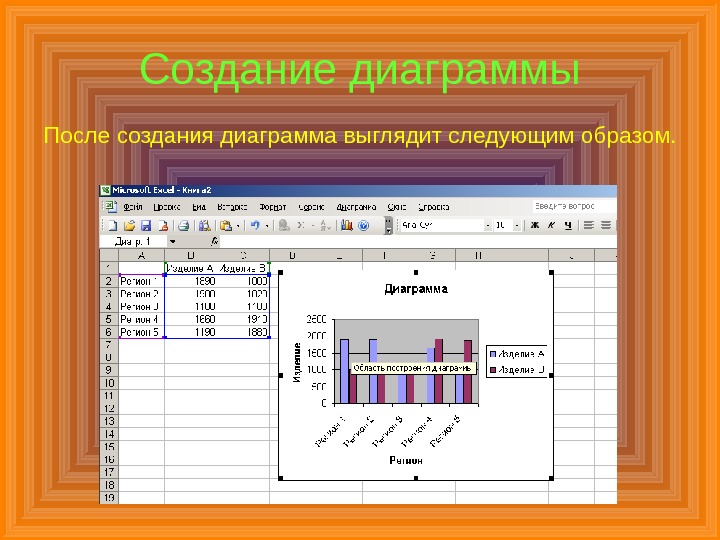Screen dimensions: 720x540
Task: Apply italic with the К button
Action: tap(551, 225)
